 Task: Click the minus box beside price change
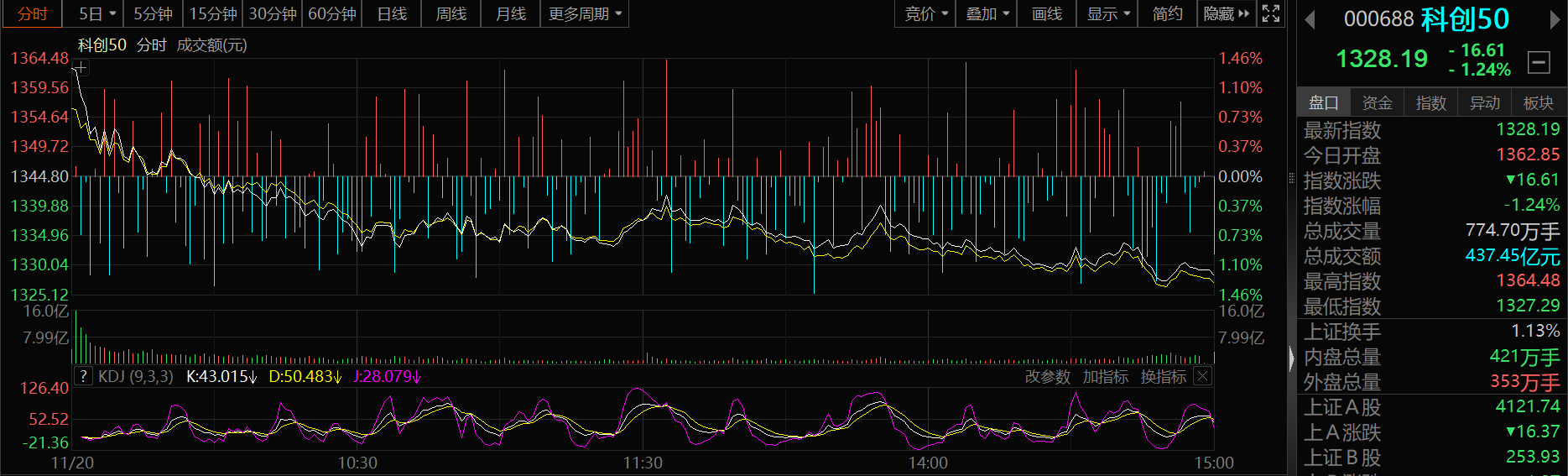pos(1539,61)
